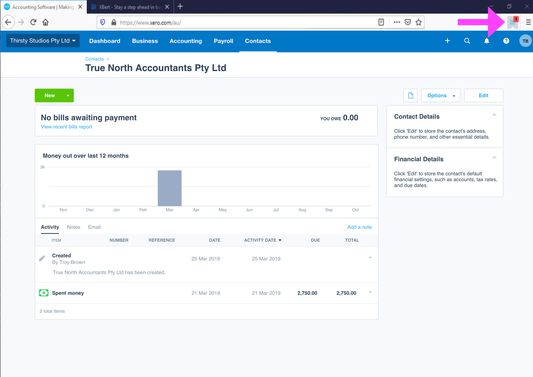Image resolution: width=533 pixels, height=377 pixels.
Task: Bookmark this page with star icon
Action: [418, 22]
